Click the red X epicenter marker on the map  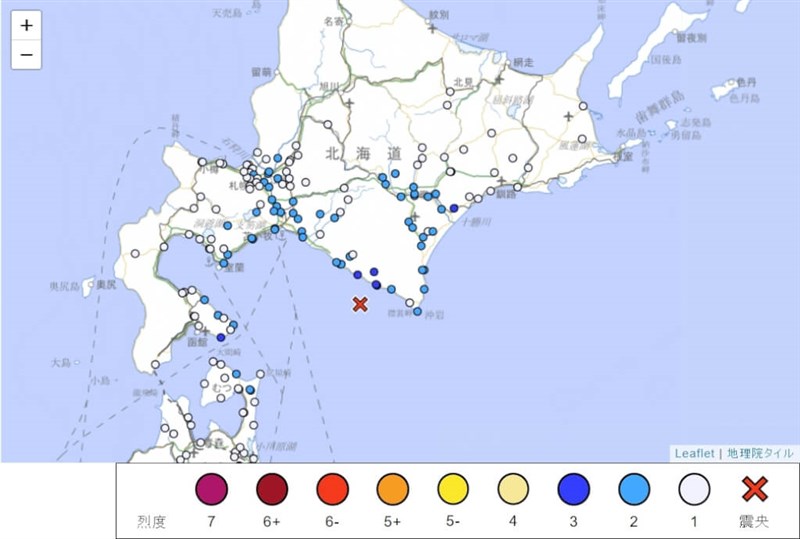(x=361, y=304)
